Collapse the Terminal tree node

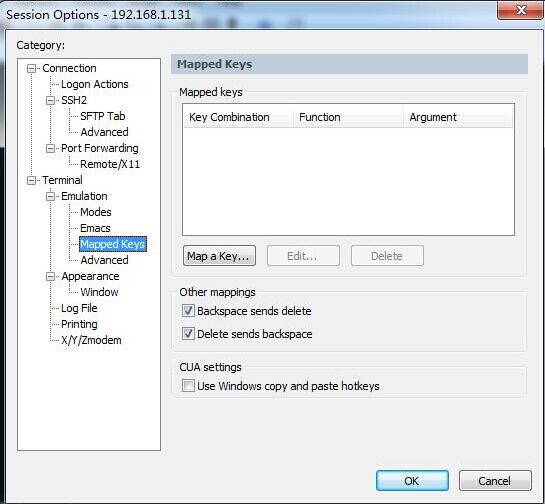[x=31, y=180]
